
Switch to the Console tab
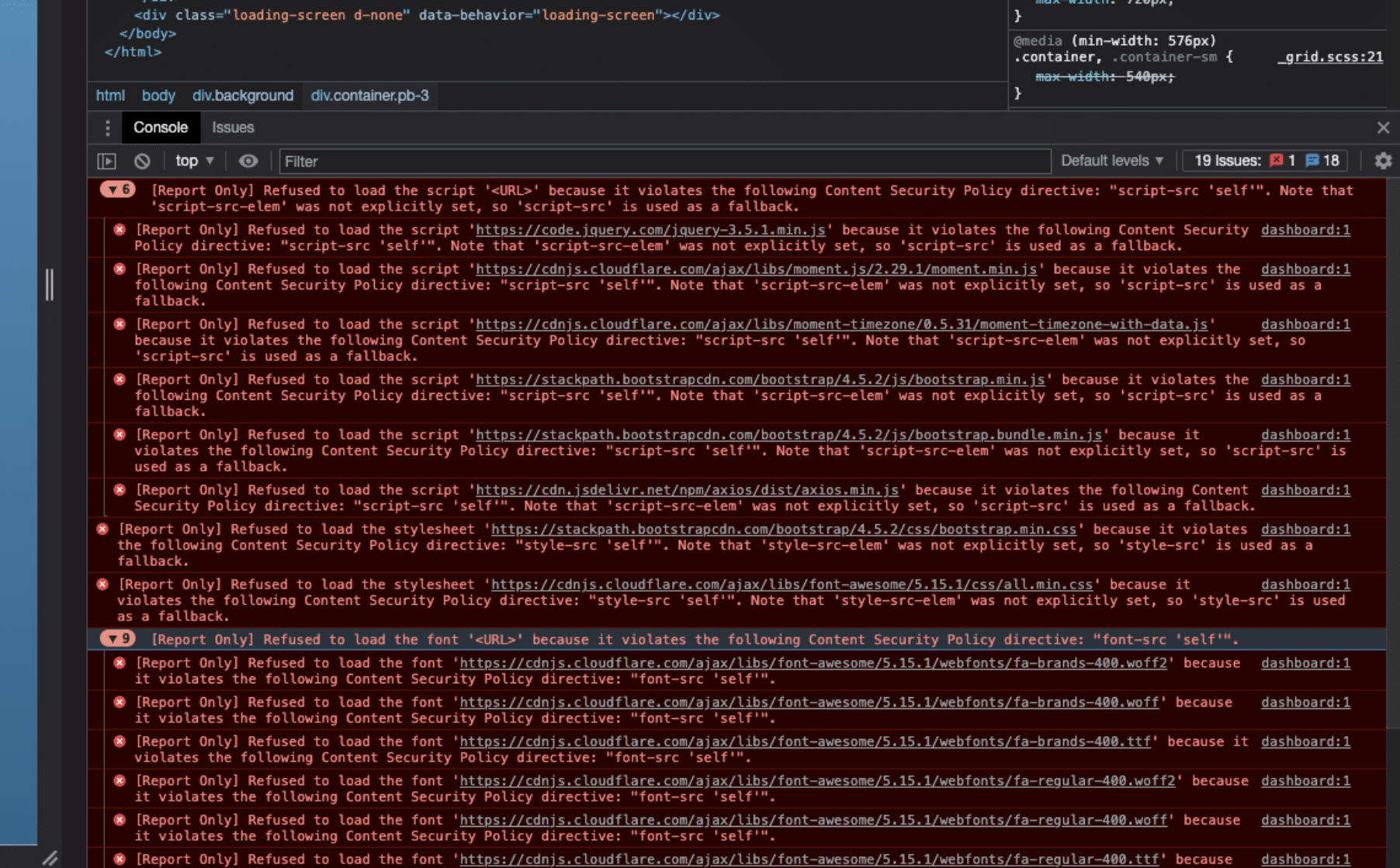click(x=161, y=127)
